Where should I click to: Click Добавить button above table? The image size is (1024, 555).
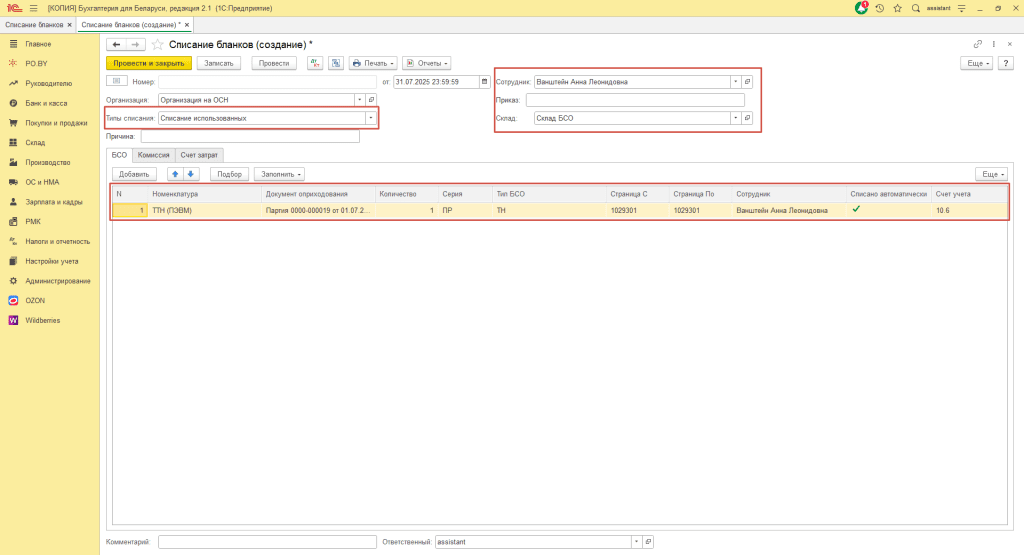tap(134, 174)
